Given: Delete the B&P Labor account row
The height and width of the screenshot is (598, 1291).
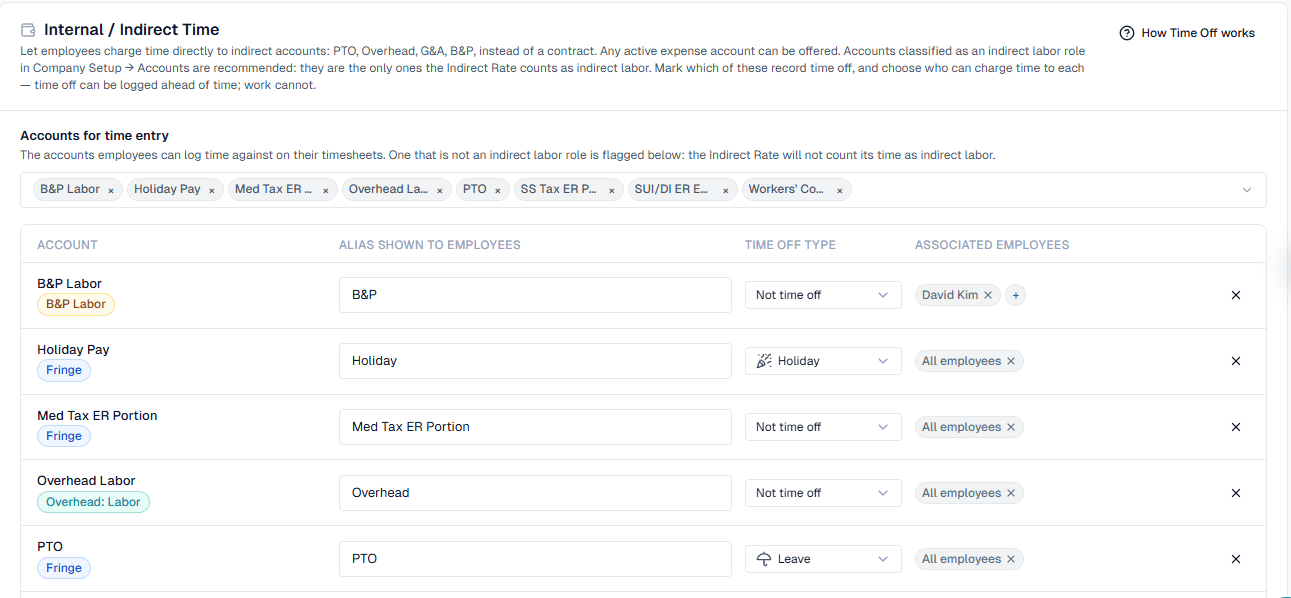Looking at the screenshot, I should tap(1236, 295).
